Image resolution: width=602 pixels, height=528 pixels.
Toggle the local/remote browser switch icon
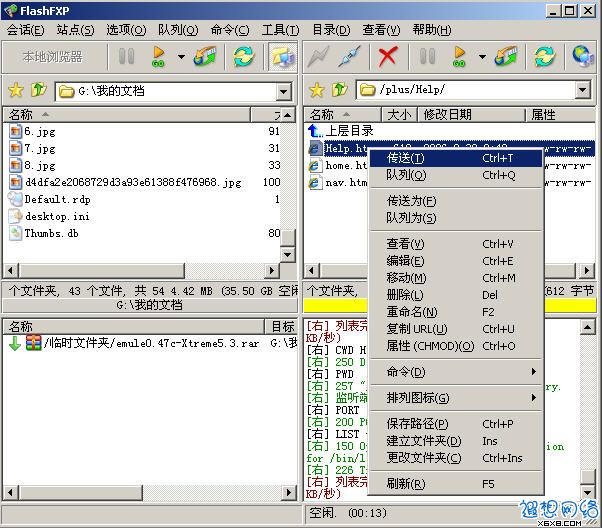[283, 57]
